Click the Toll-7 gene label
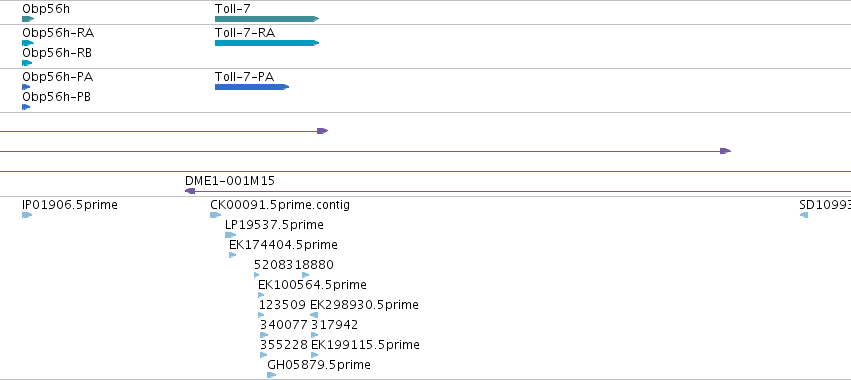Image resolution: width=851 pixels, height=380 pixels. 233,9
